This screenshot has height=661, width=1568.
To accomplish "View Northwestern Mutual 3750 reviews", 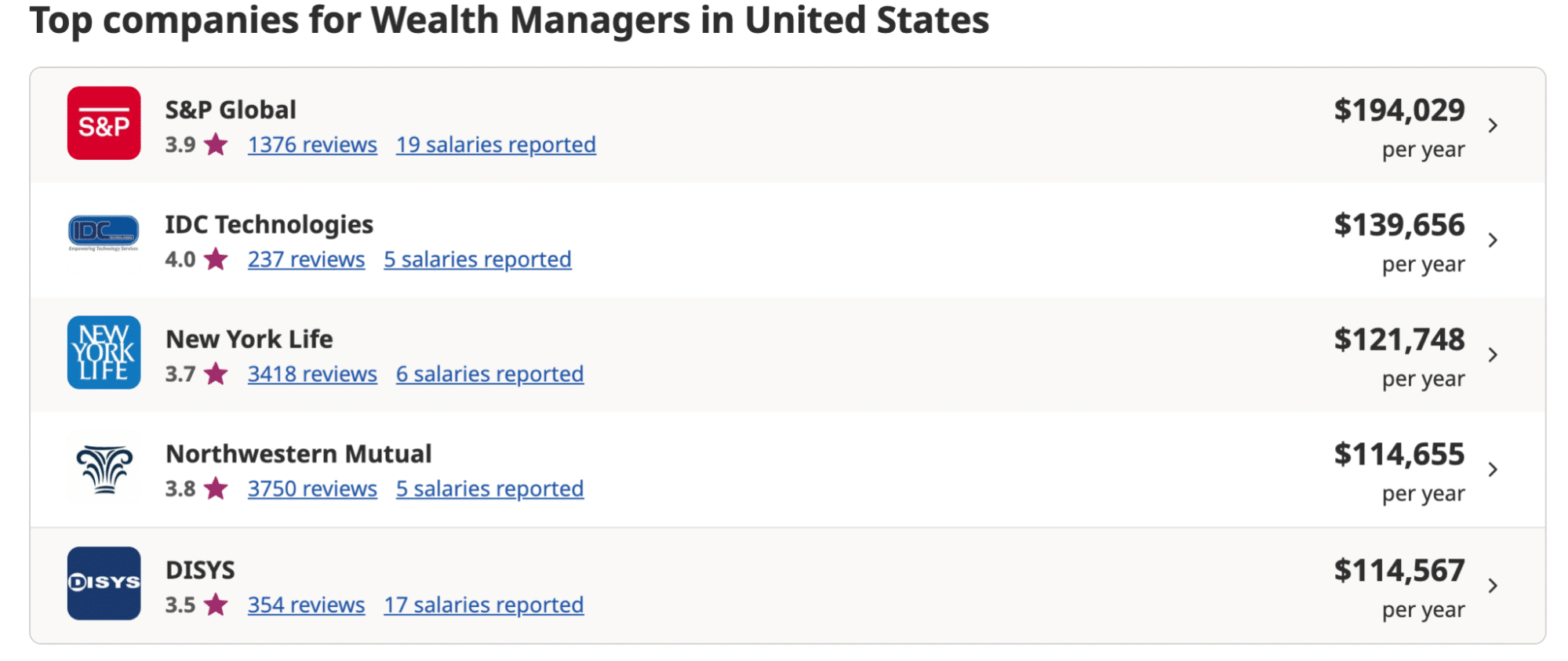I will [x=312, y=488].
